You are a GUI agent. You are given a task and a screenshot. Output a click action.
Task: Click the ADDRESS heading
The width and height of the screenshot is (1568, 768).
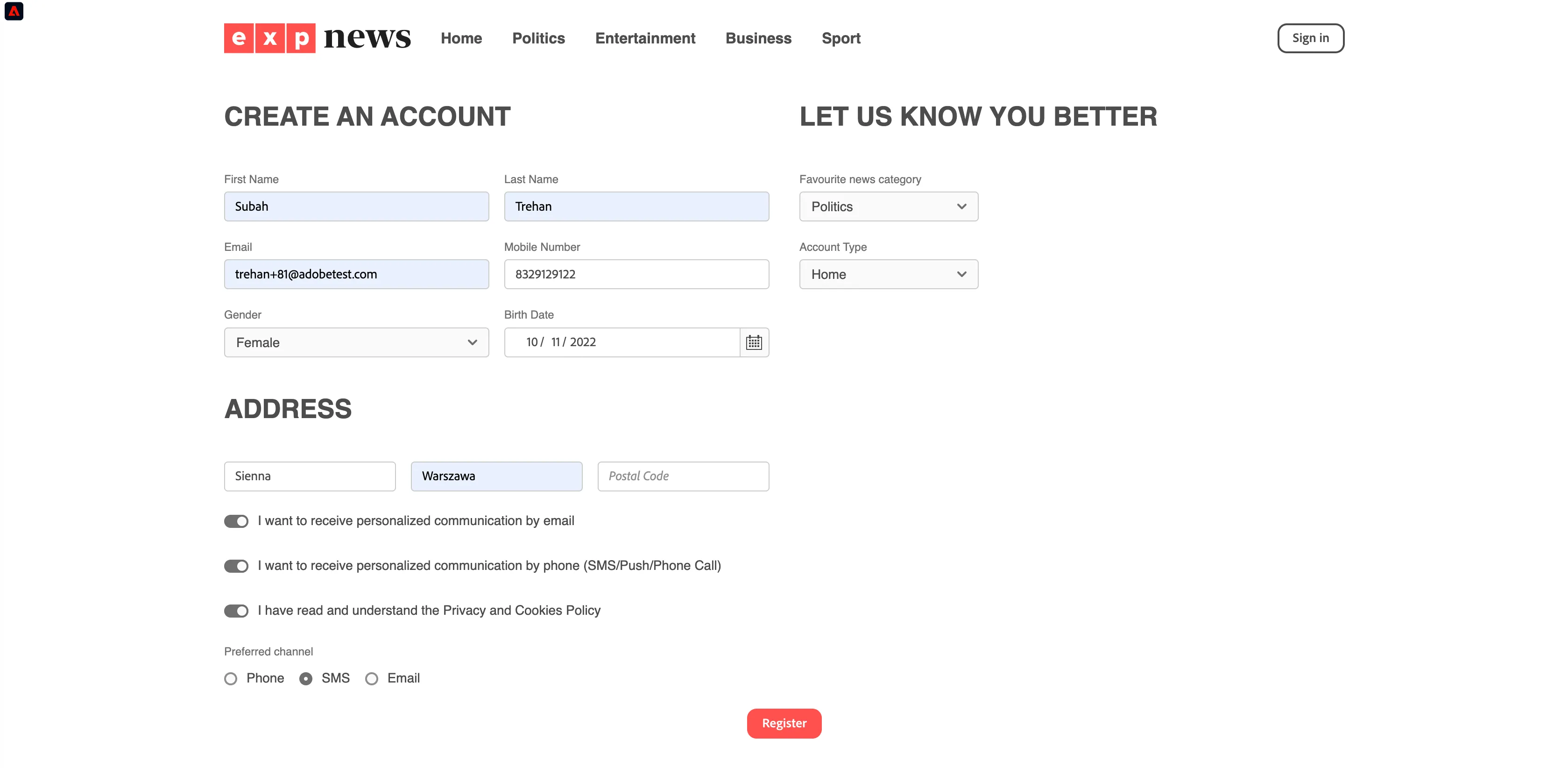click(x=288, y=409)
